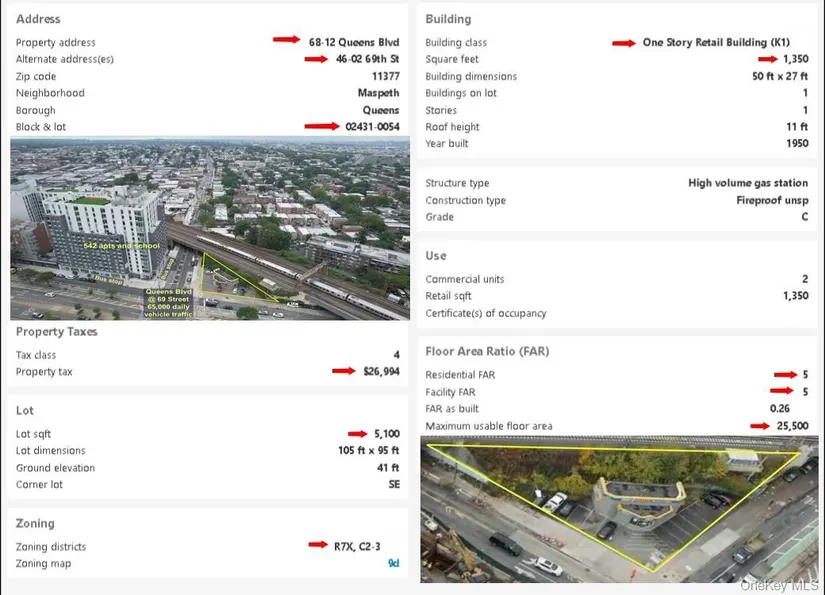Click the red arrow next to R7X, C2-3 zoning
This screenshot has height=595, width=825.
[319, 546]
